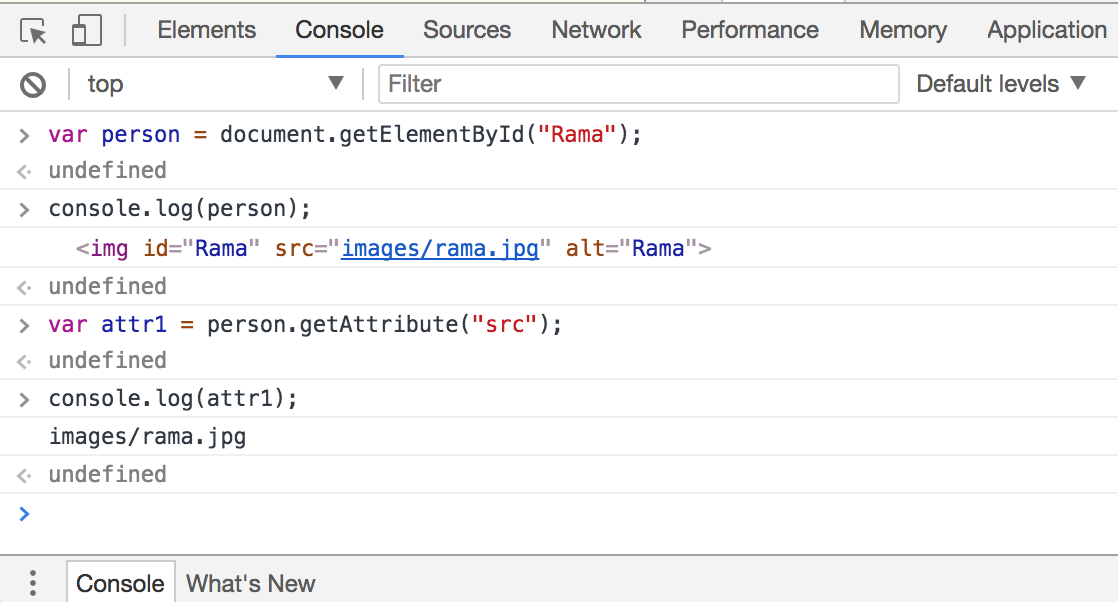
Task: Switch to the Elements tab
Action: [207, 30]
